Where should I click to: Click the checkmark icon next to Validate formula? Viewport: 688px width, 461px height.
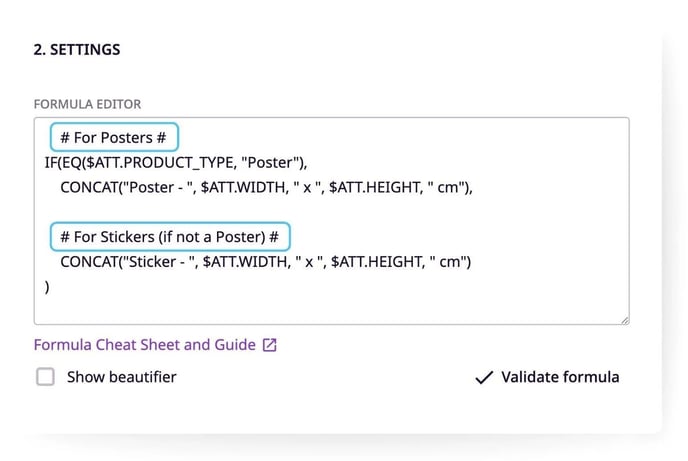coord(484,377)
